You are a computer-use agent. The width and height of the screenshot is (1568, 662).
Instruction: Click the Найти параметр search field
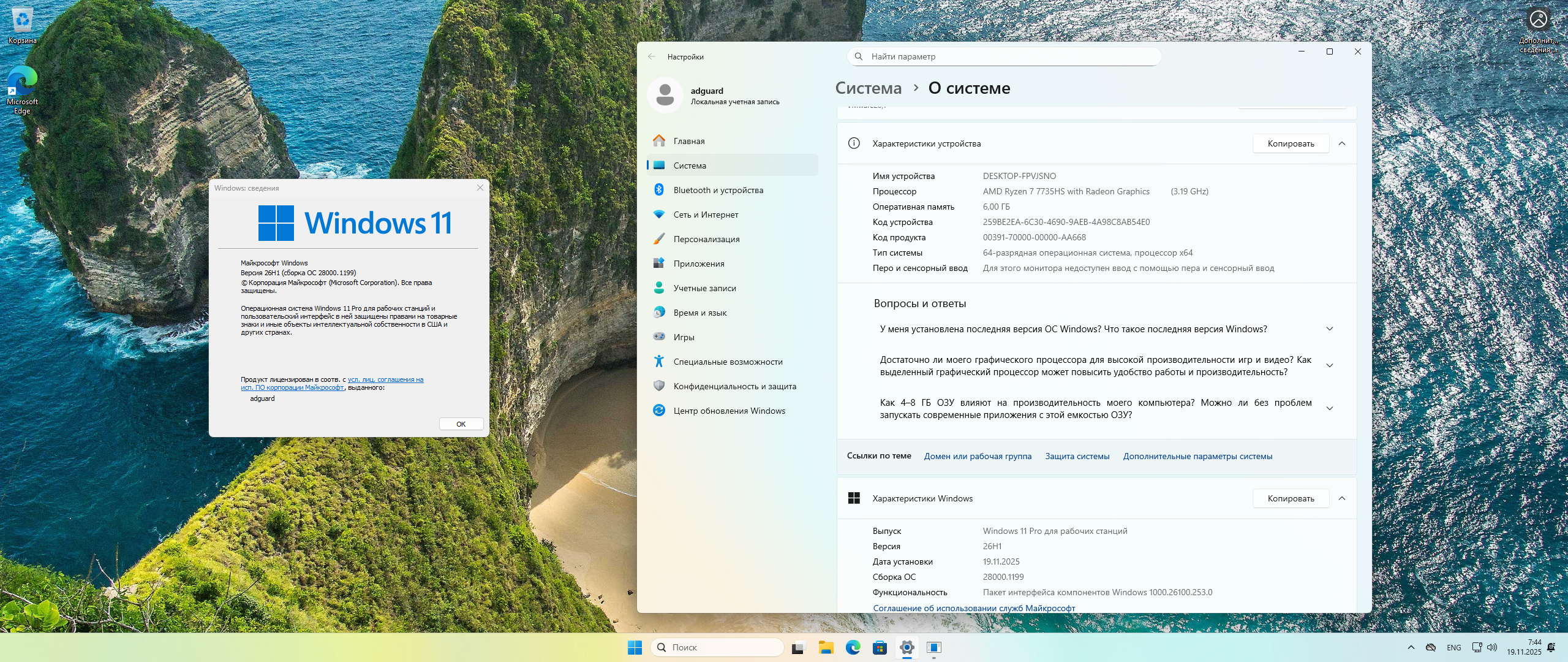coord(1005,56)
